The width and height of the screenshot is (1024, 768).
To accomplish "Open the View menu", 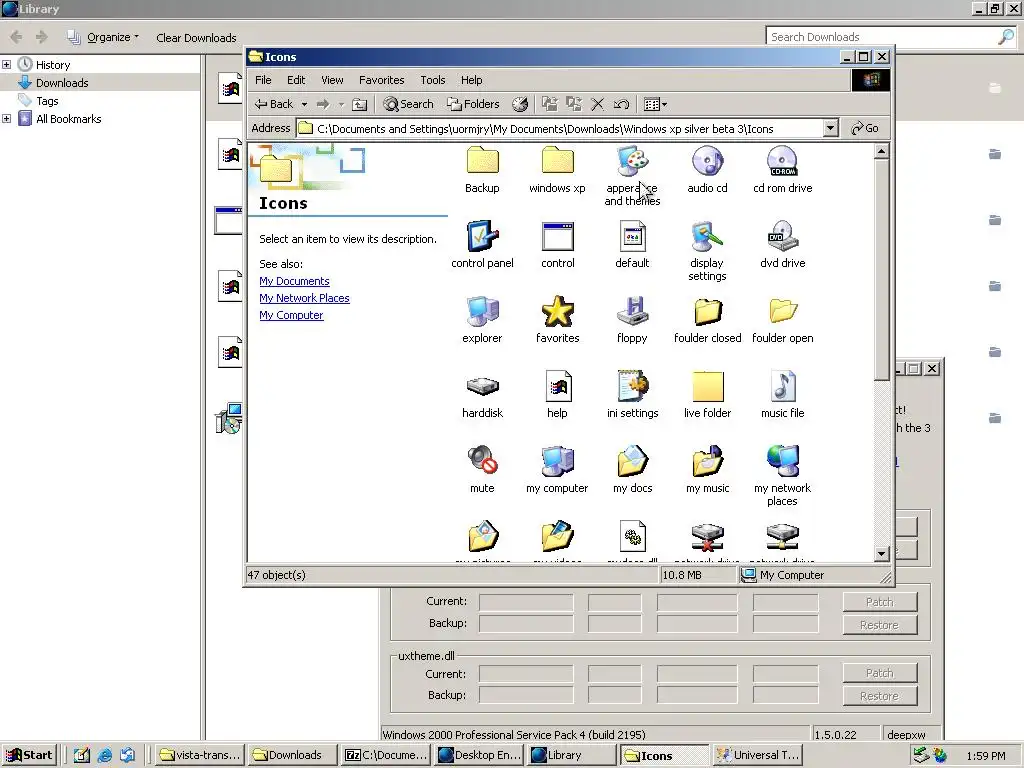I will (332, 80).
